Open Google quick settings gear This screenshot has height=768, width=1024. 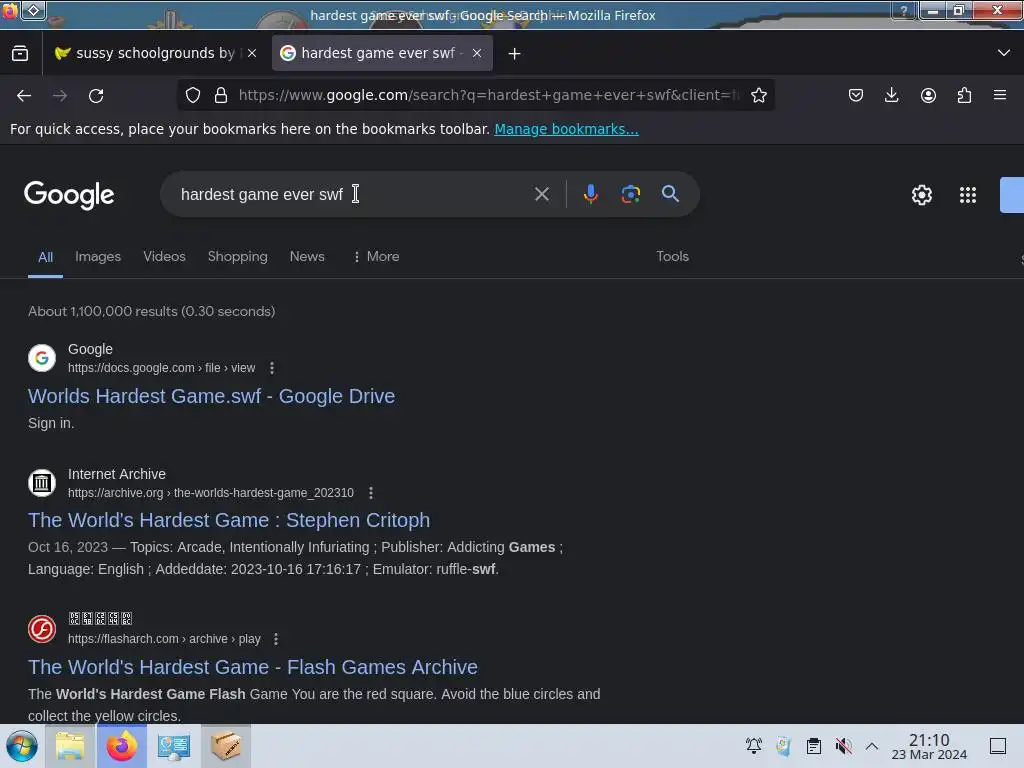[x=921, y=195]
